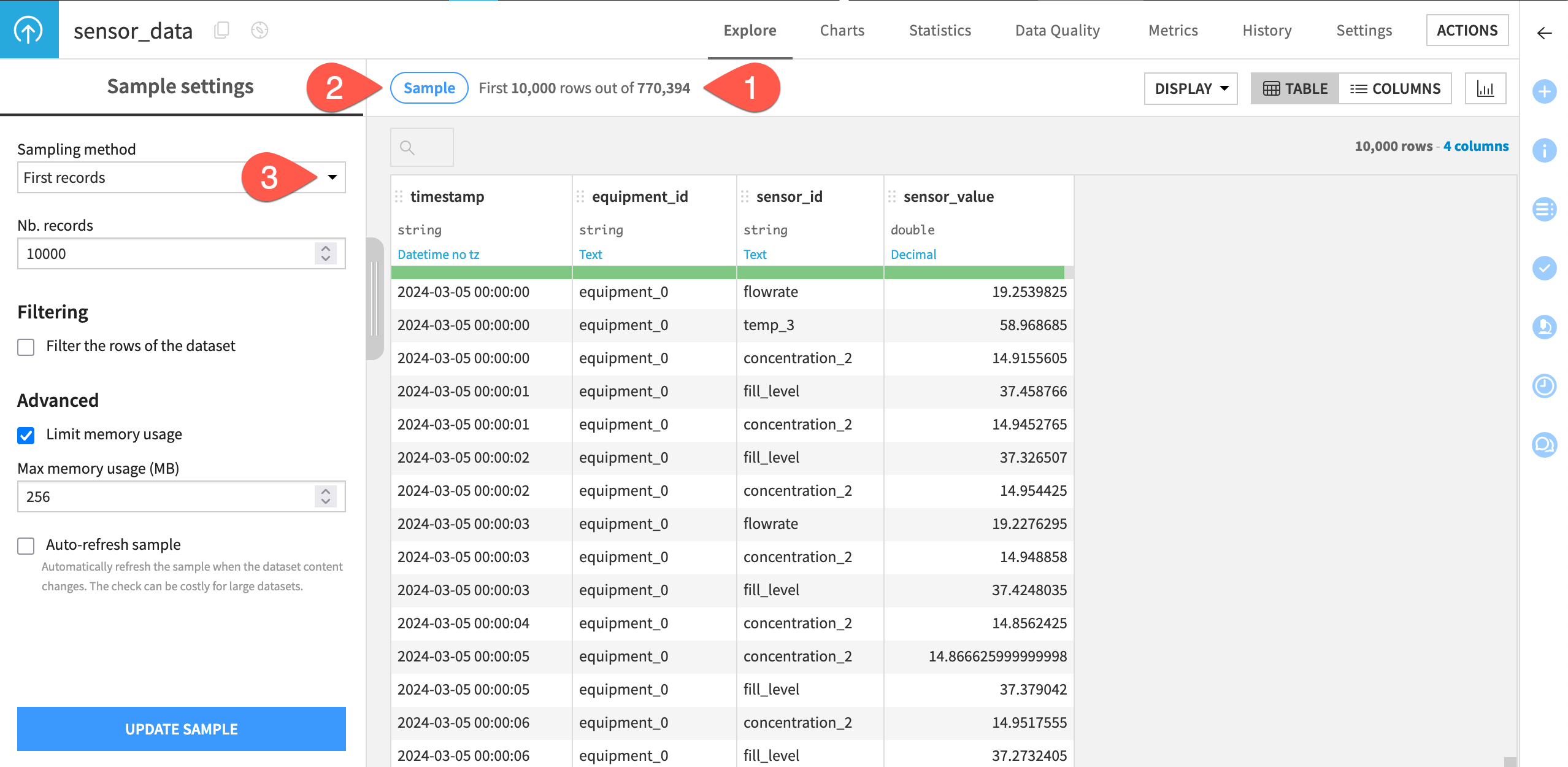Open the chart view icon next to COLUMNS

pyautogui.click(x=1485, y=88)
